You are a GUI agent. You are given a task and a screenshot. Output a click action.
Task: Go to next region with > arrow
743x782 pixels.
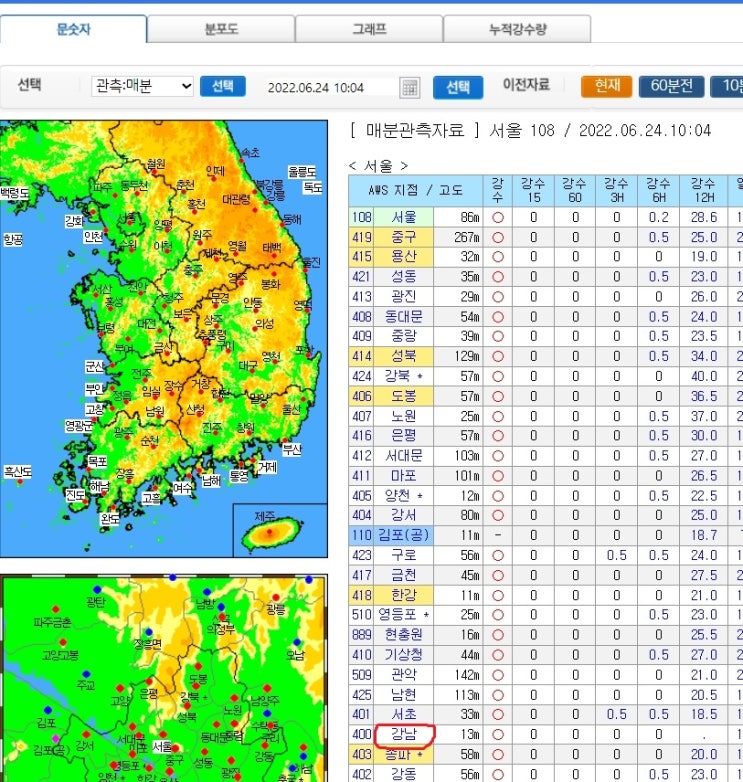[x=404, y=166]
